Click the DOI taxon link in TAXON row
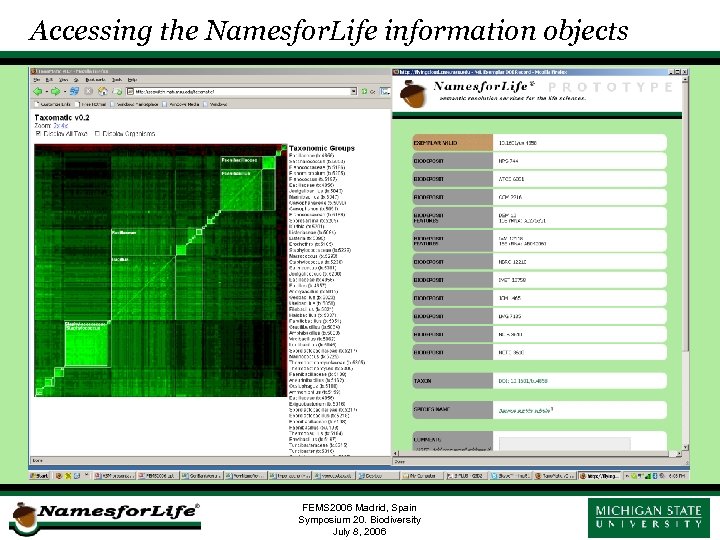The image size is (720, 540). 523,381
